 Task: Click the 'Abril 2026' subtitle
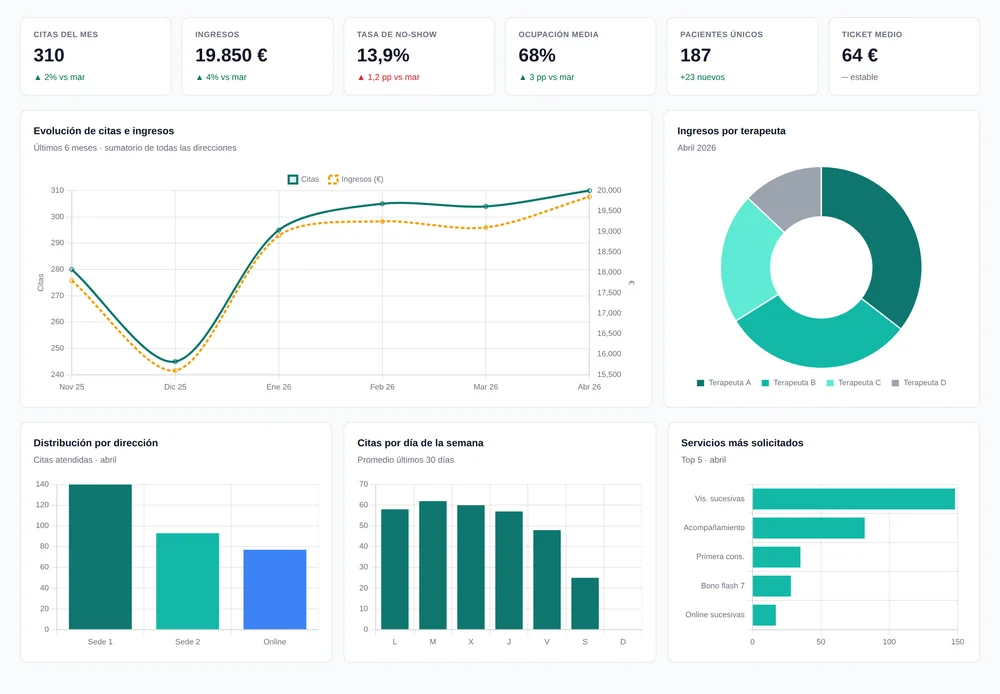click(x=696, y=148)
